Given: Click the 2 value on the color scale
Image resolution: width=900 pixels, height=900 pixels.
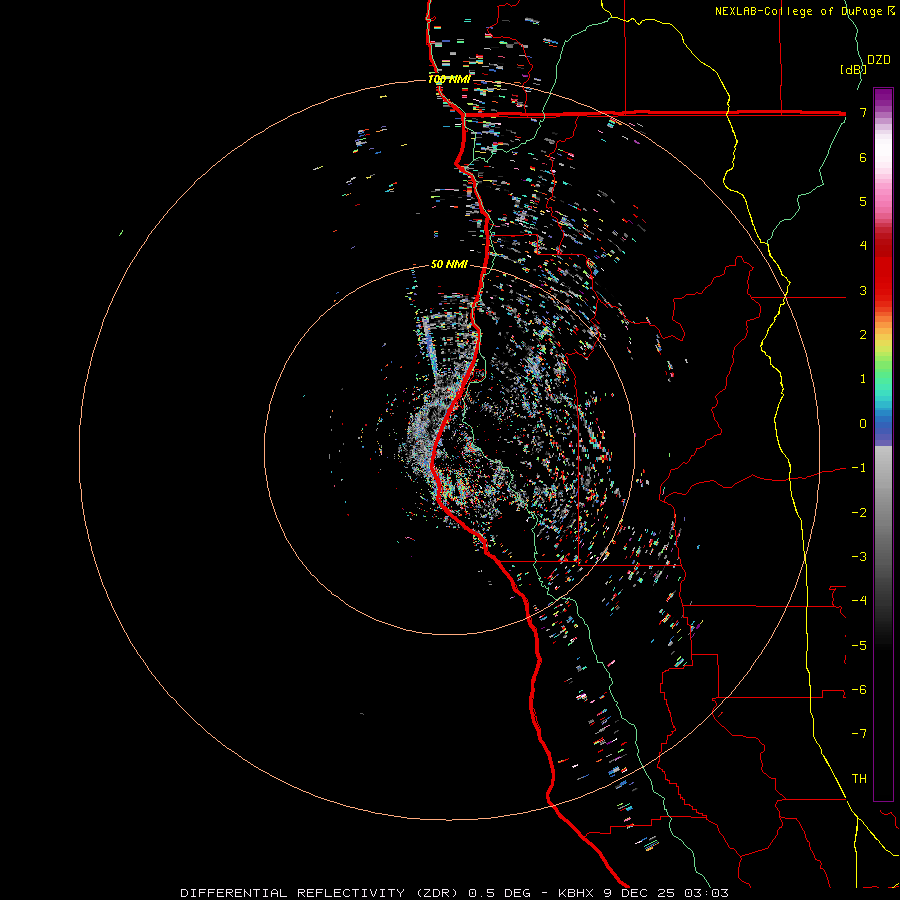Looking at the screenshot, I should [863, 335].
